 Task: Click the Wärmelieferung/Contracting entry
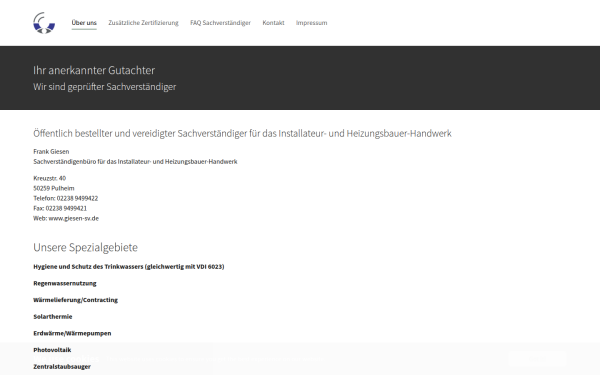tap(75, 300)
